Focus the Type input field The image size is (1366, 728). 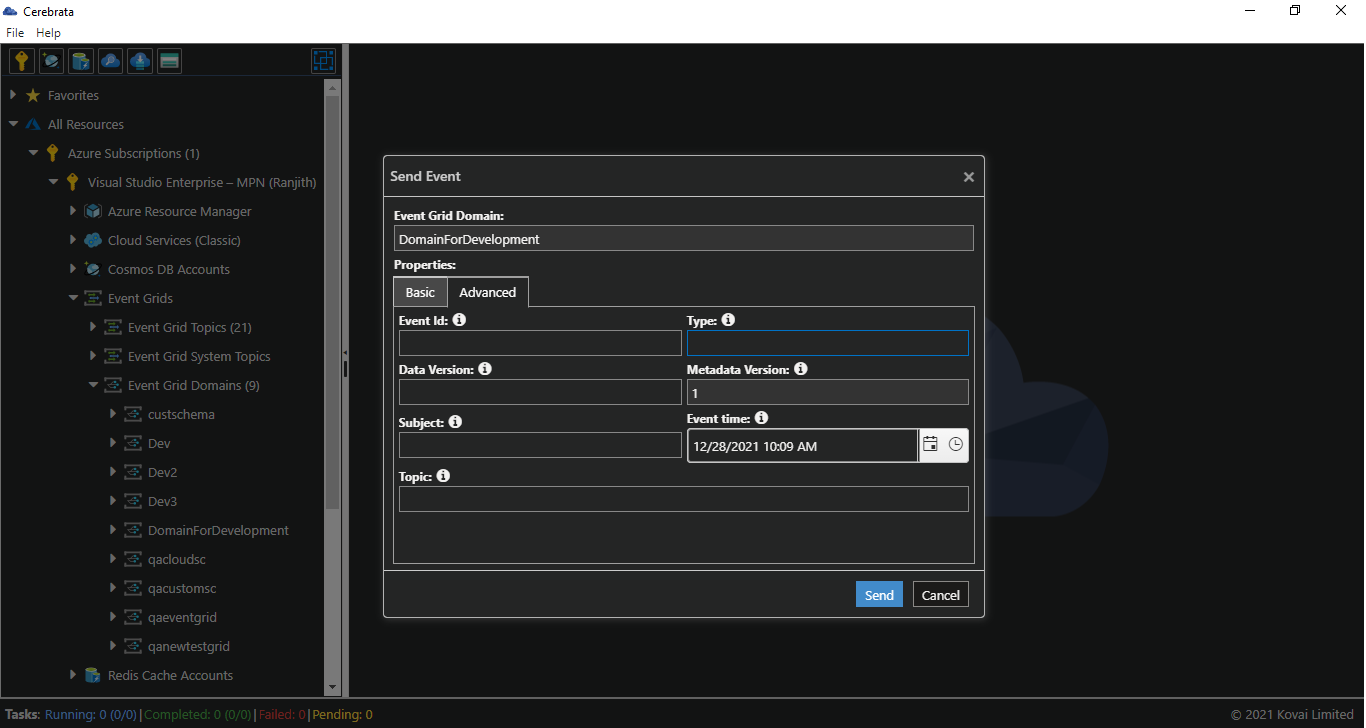[828, 343]
